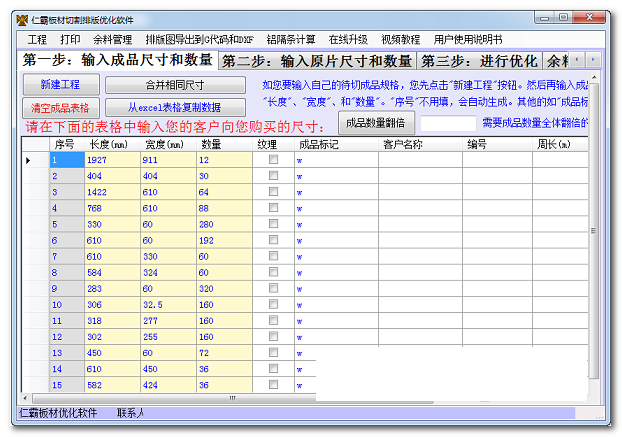The image size is (622, 437).
Task: Switch to the 第二步 输入原片尺寸和数量 tab
Action: pyautogui.click(x=317, y=61)
